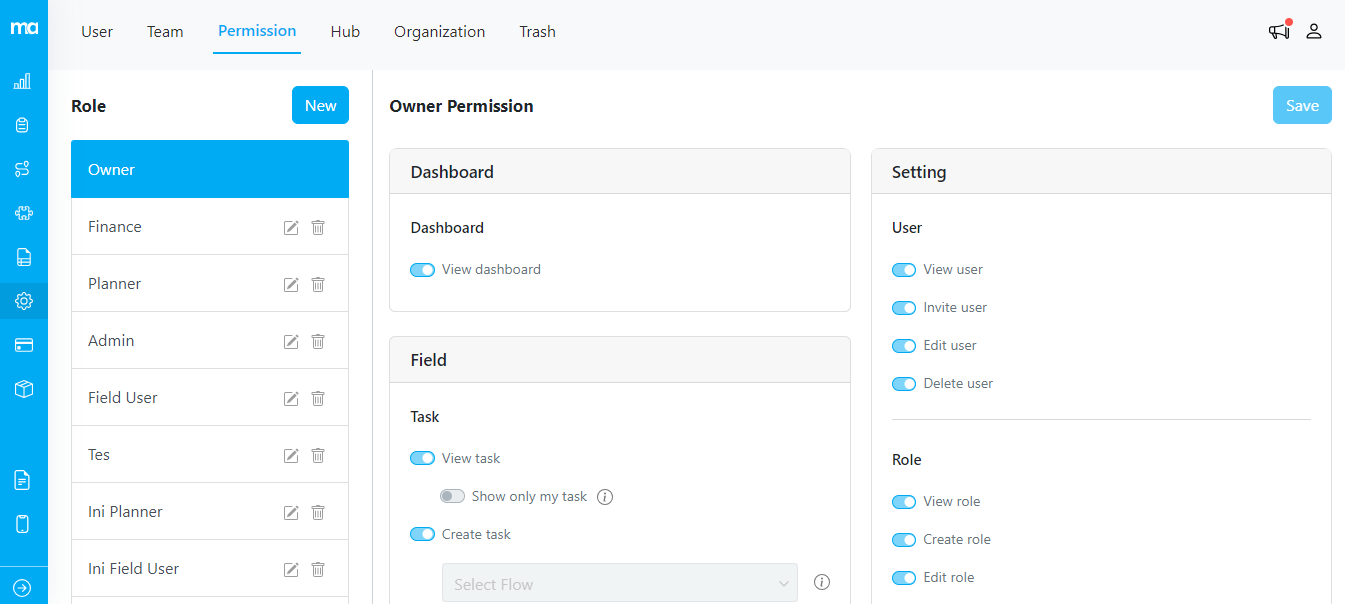This screenshot has width=1345, height=604.
Task: Toggle the View dashboard switch
Action: [423, 270]
